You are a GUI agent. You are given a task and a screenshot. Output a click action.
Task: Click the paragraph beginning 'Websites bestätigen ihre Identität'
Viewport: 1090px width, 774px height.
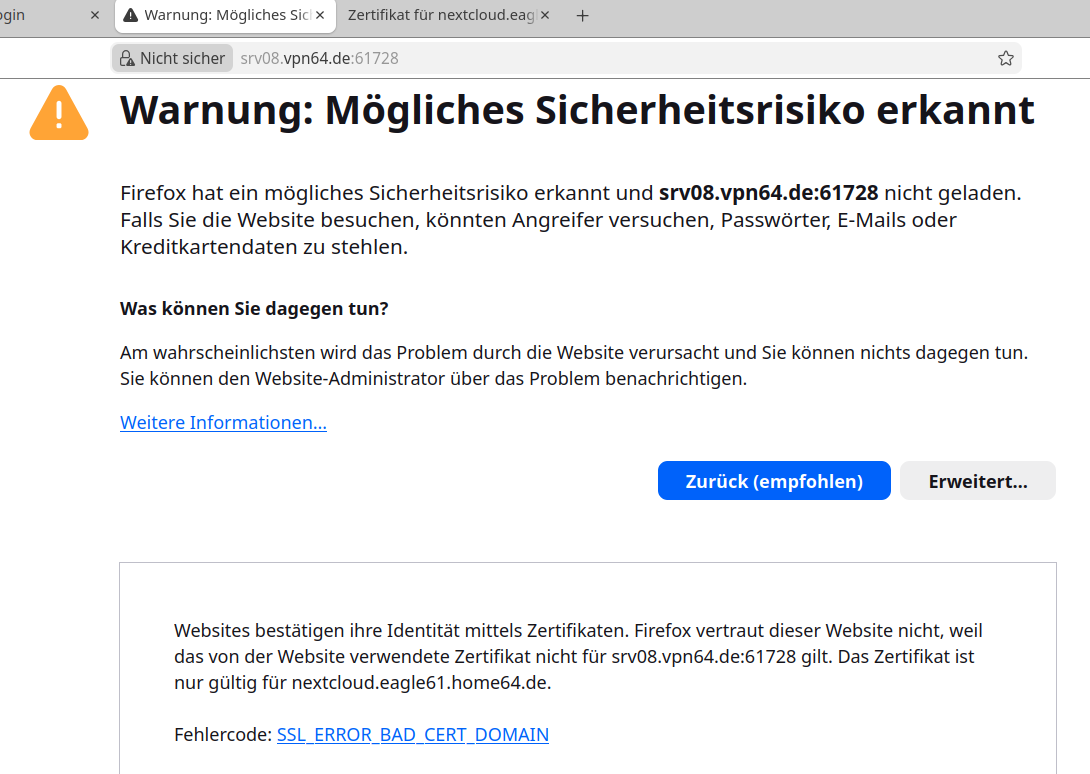point(578,657)
